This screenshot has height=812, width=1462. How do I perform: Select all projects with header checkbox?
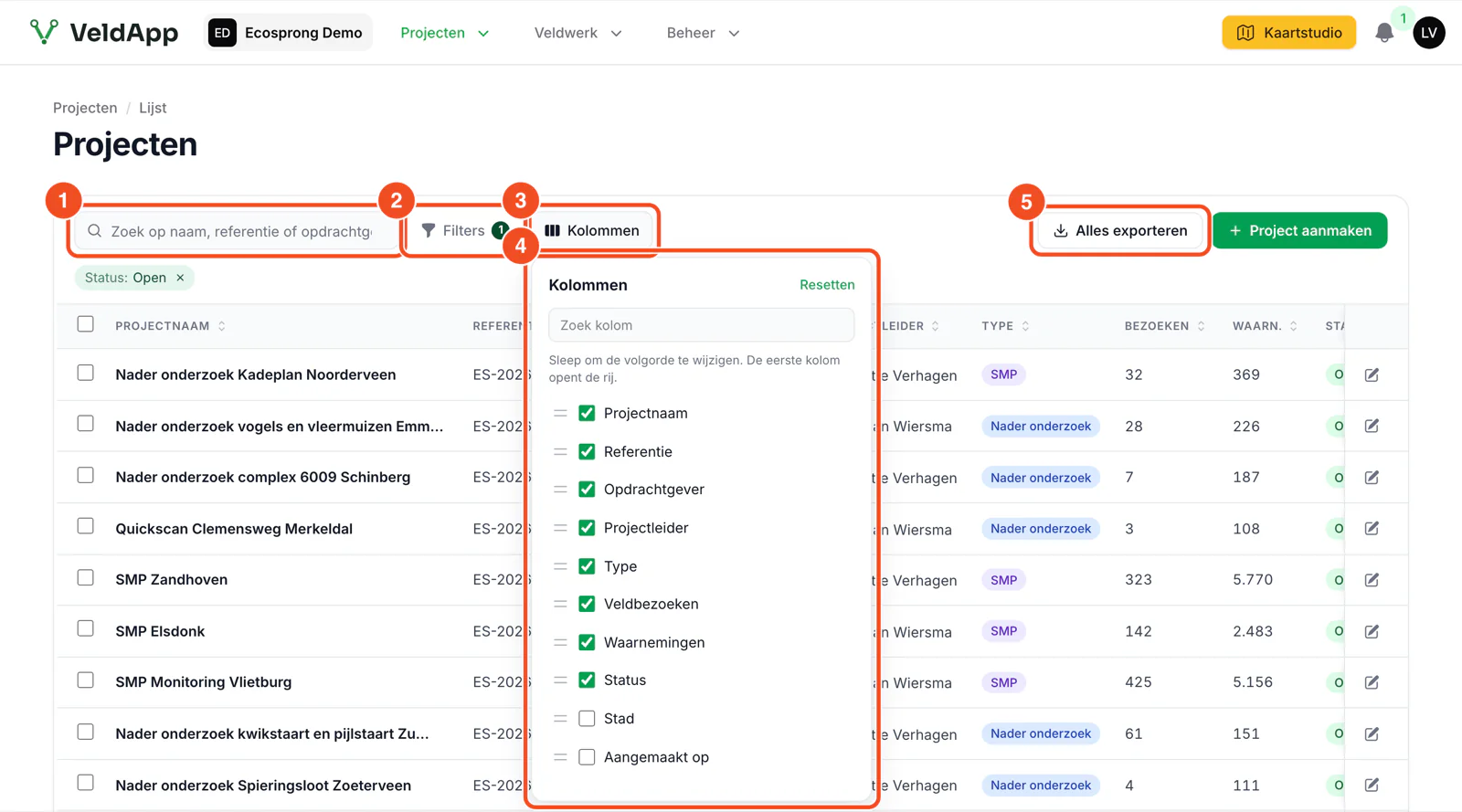(85, 324)
